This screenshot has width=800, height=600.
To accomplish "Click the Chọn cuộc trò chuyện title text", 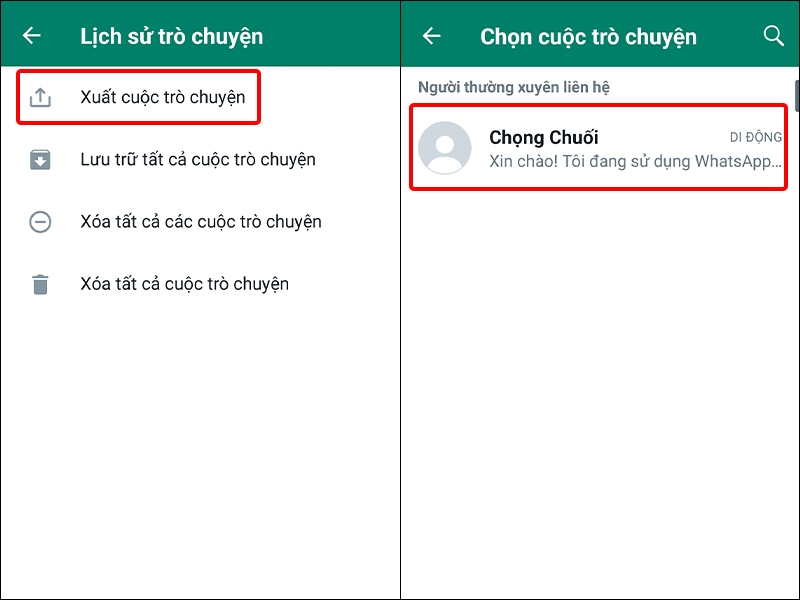I will 590,35.
